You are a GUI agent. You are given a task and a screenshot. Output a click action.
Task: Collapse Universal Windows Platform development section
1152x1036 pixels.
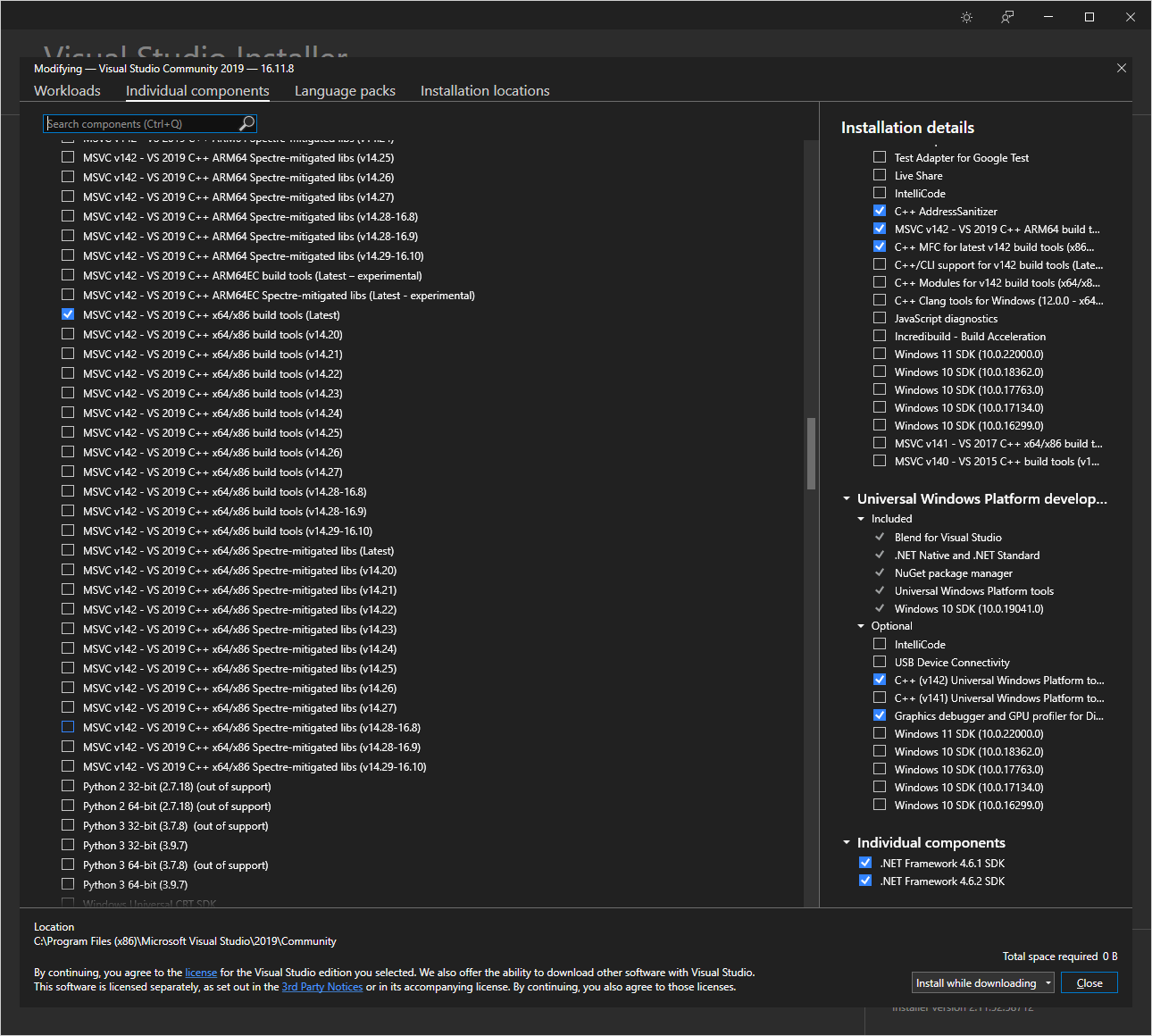point(847,499)
